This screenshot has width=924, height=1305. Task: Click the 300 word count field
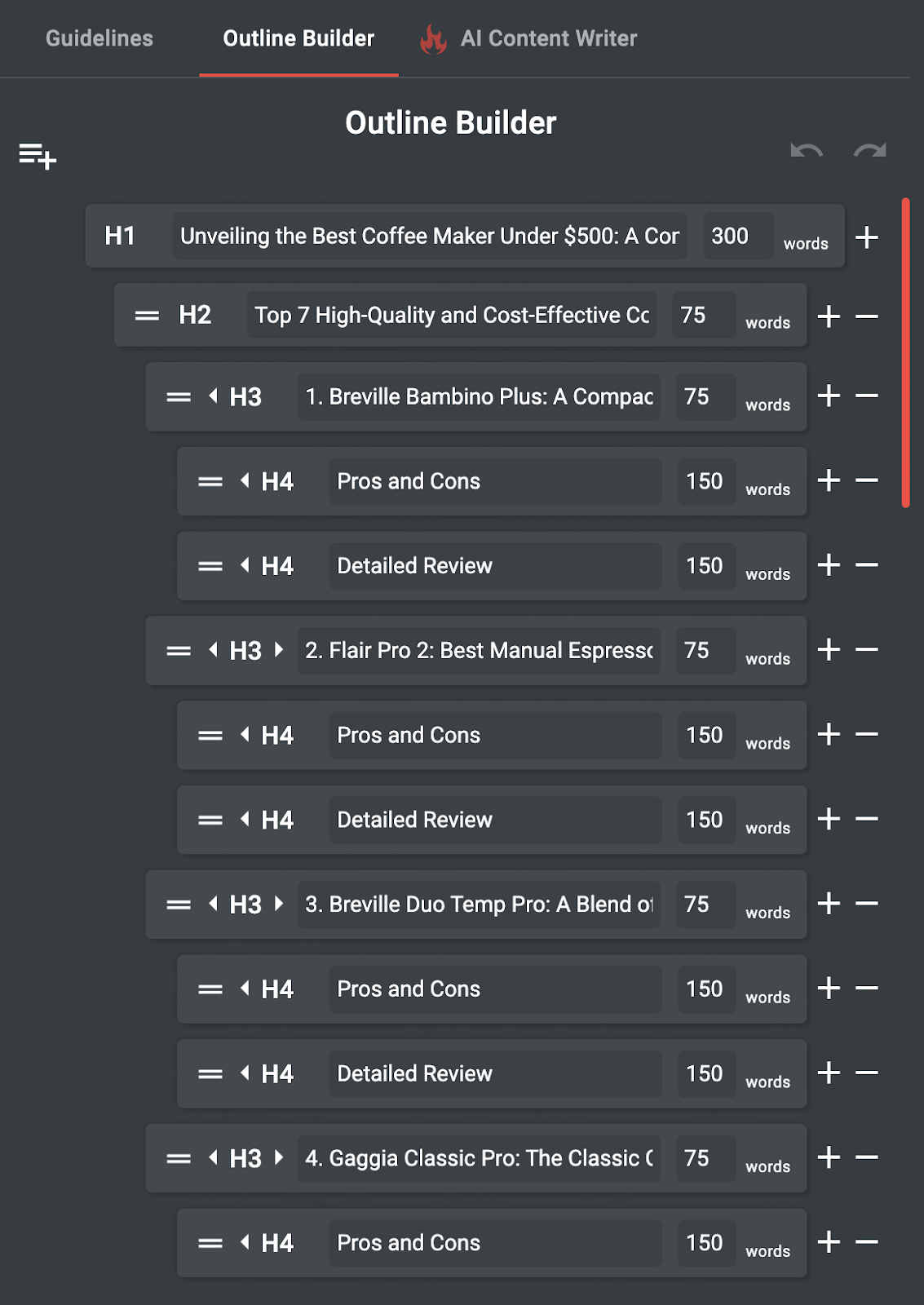tap(738, 237)
